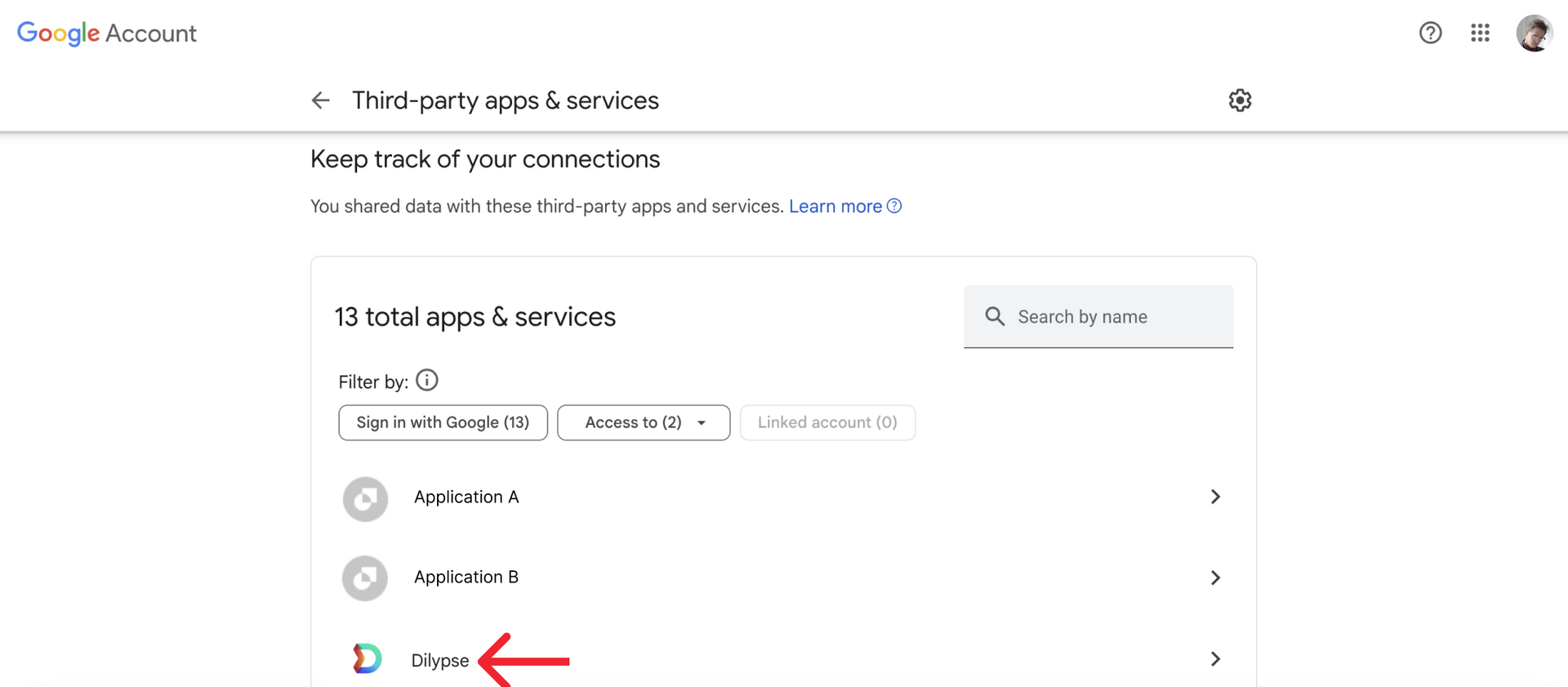Image resolution: width=1568 pixels, height=687 pixels.
Task: Click the search magnifier icon
Action: pos(995,316)
